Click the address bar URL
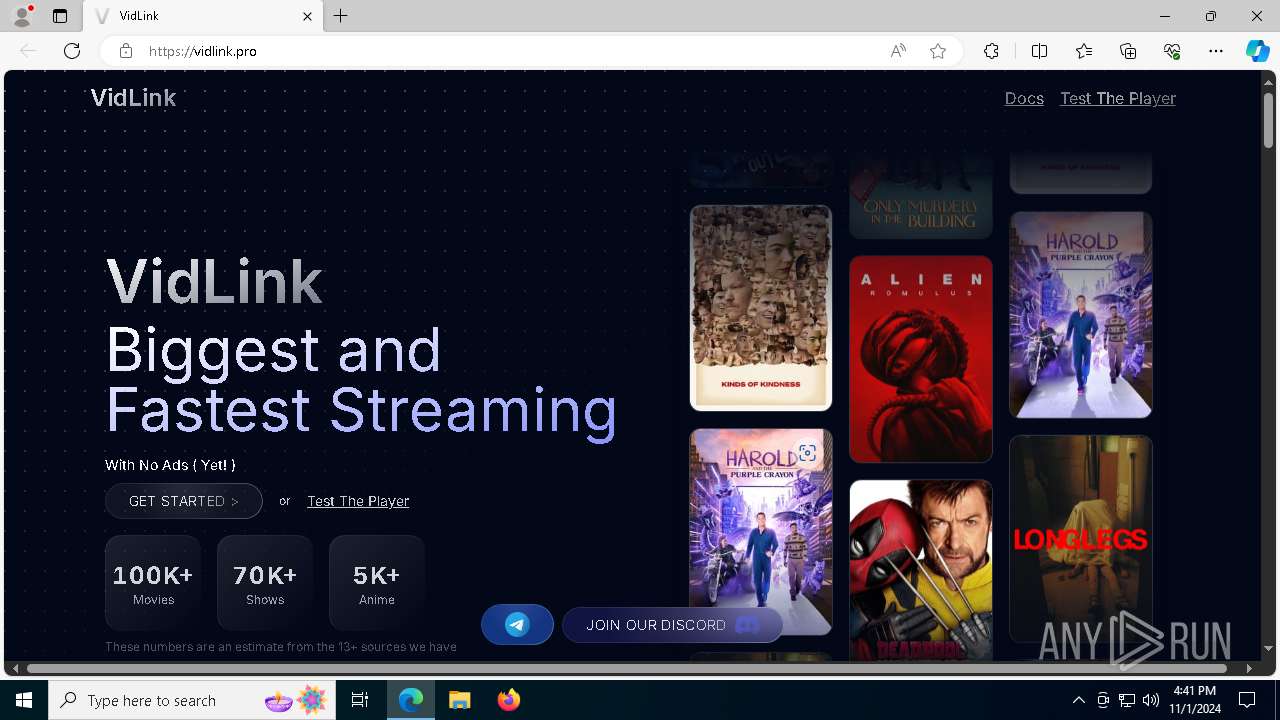This screenshot has height=720, width=1280. (203, 51)
